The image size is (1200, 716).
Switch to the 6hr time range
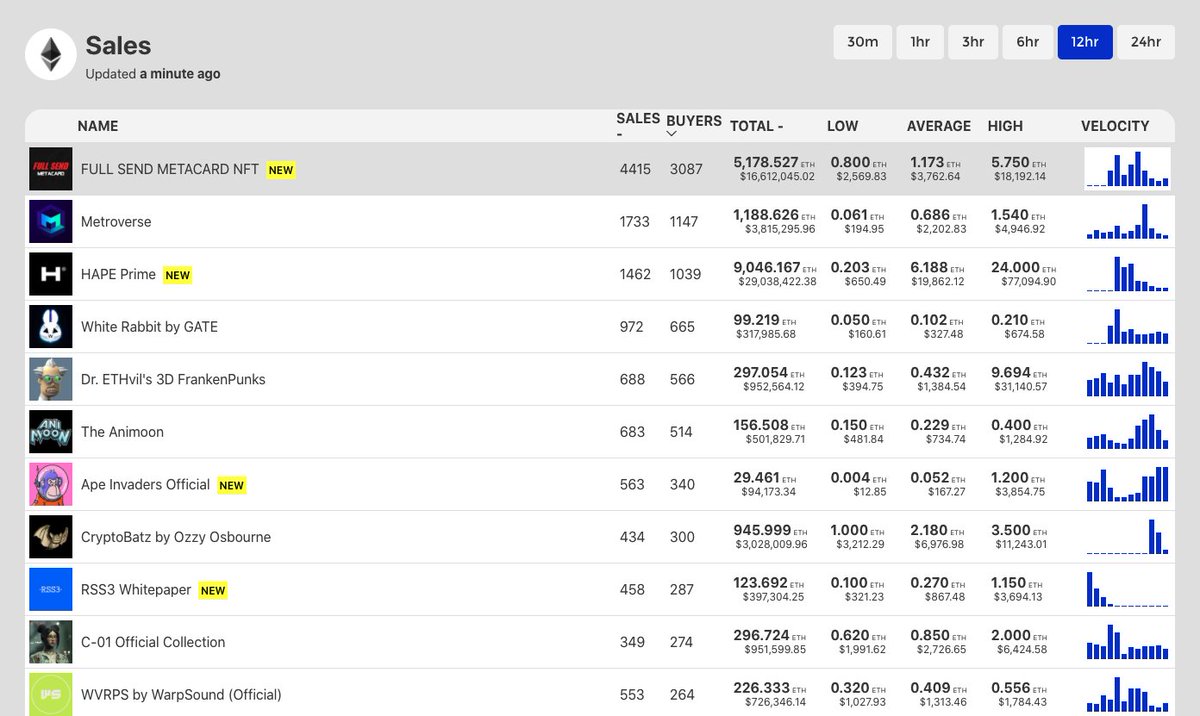click(x=1028, y=42)
